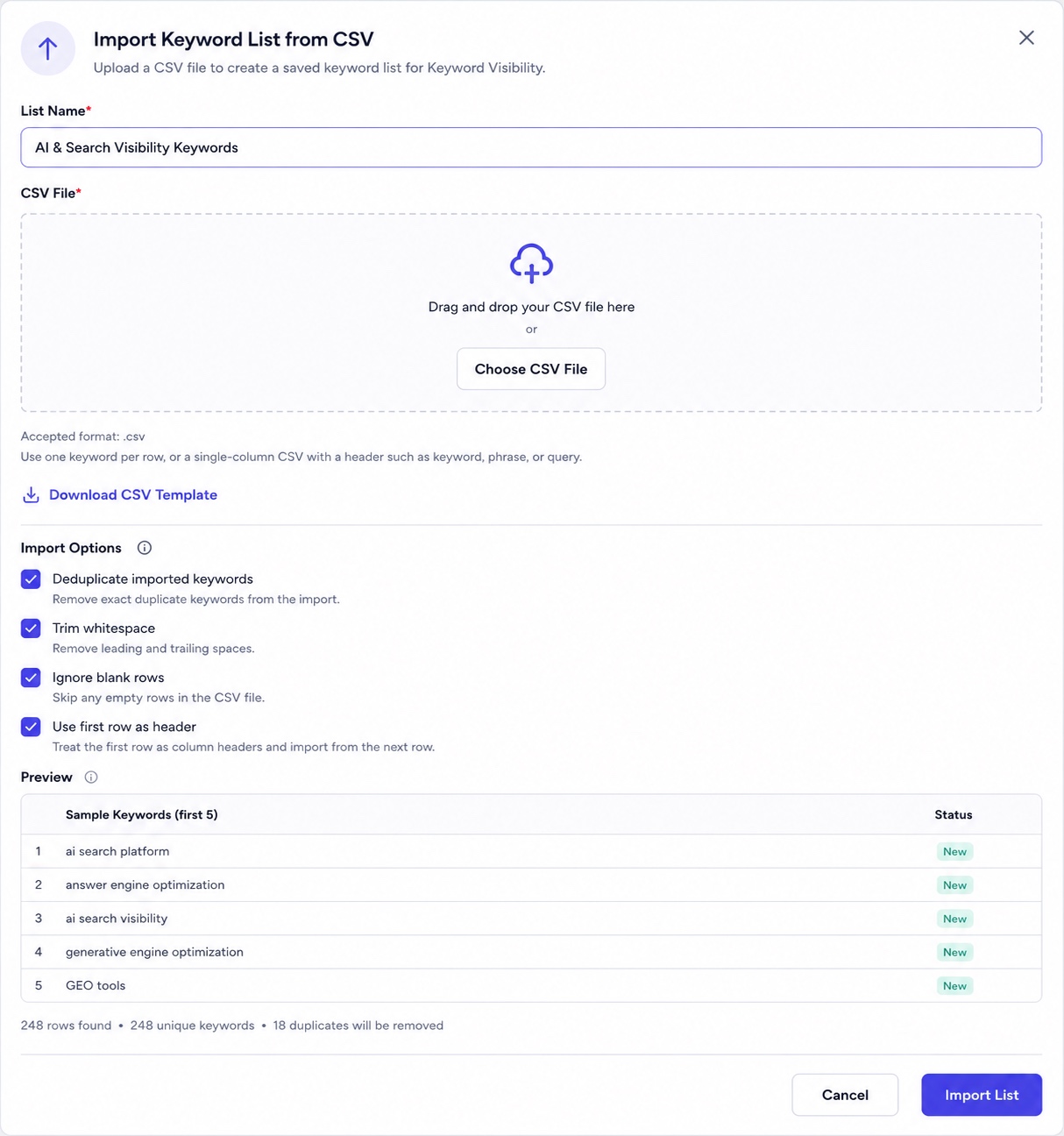Uncheck Ignore blank rows option

click(x=31, y=678)
